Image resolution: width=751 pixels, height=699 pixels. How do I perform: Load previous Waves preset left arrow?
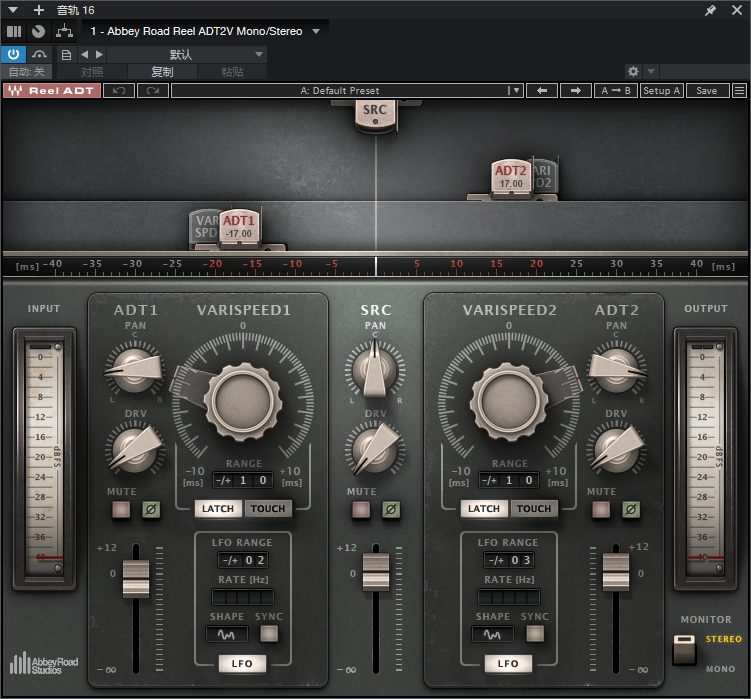pyautogui.click(x=542, y=91)
